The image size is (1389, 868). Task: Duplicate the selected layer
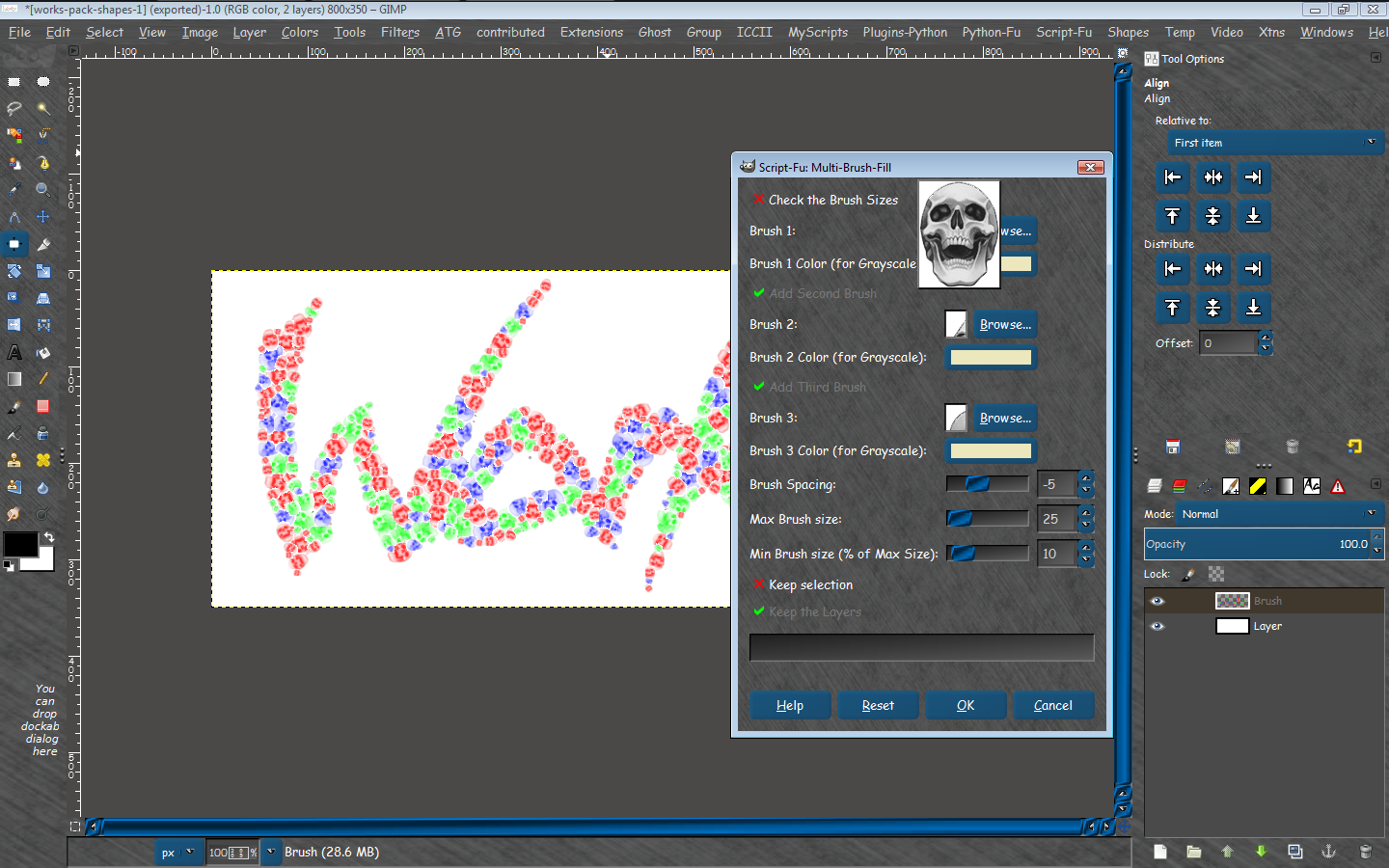click(x=1294, y=852)
